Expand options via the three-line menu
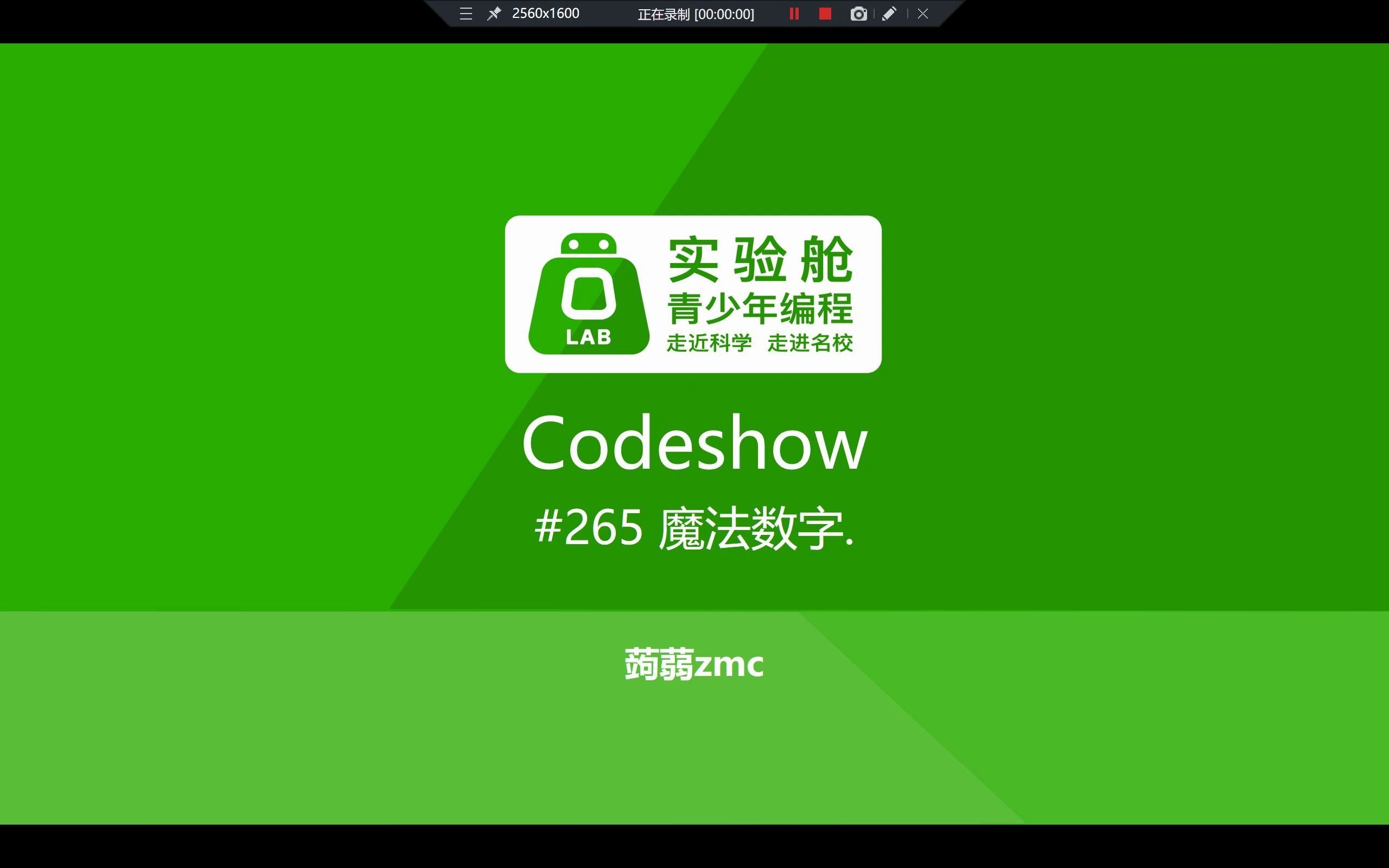The image size is (1389, 868). pos(465,13)
